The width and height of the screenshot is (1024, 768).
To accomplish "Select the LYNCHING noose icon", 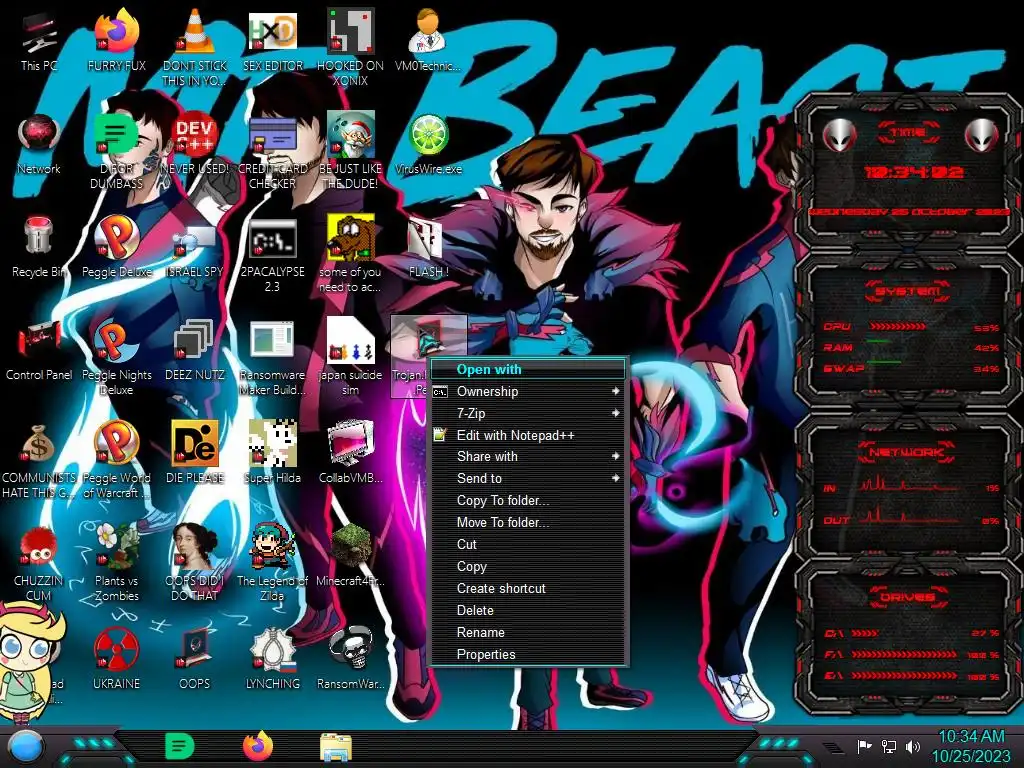I will [272, 660].
